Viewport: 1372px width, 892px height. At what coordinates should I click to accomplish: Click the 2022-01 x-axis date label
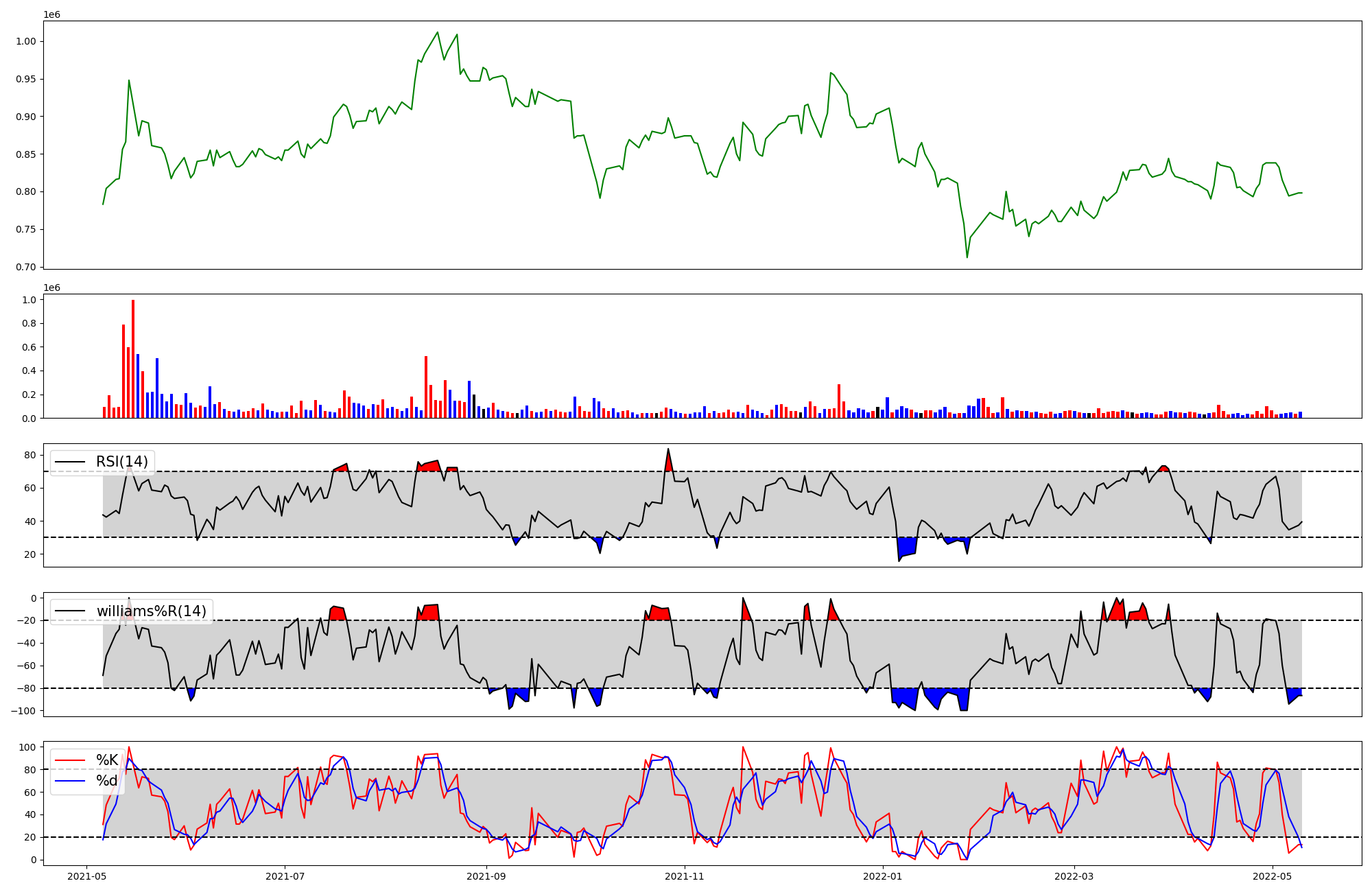pyautogui.click(x=882, y=876)
